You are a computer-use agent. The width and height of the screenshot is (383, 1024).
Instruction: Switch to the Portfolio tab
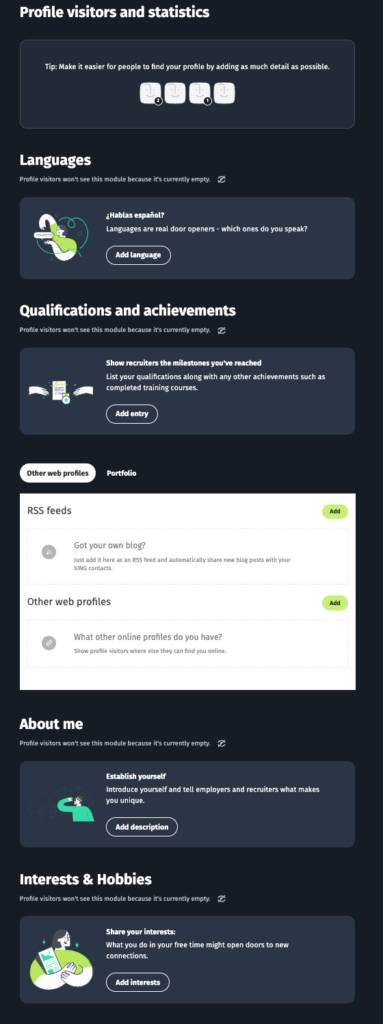point(122,473)
